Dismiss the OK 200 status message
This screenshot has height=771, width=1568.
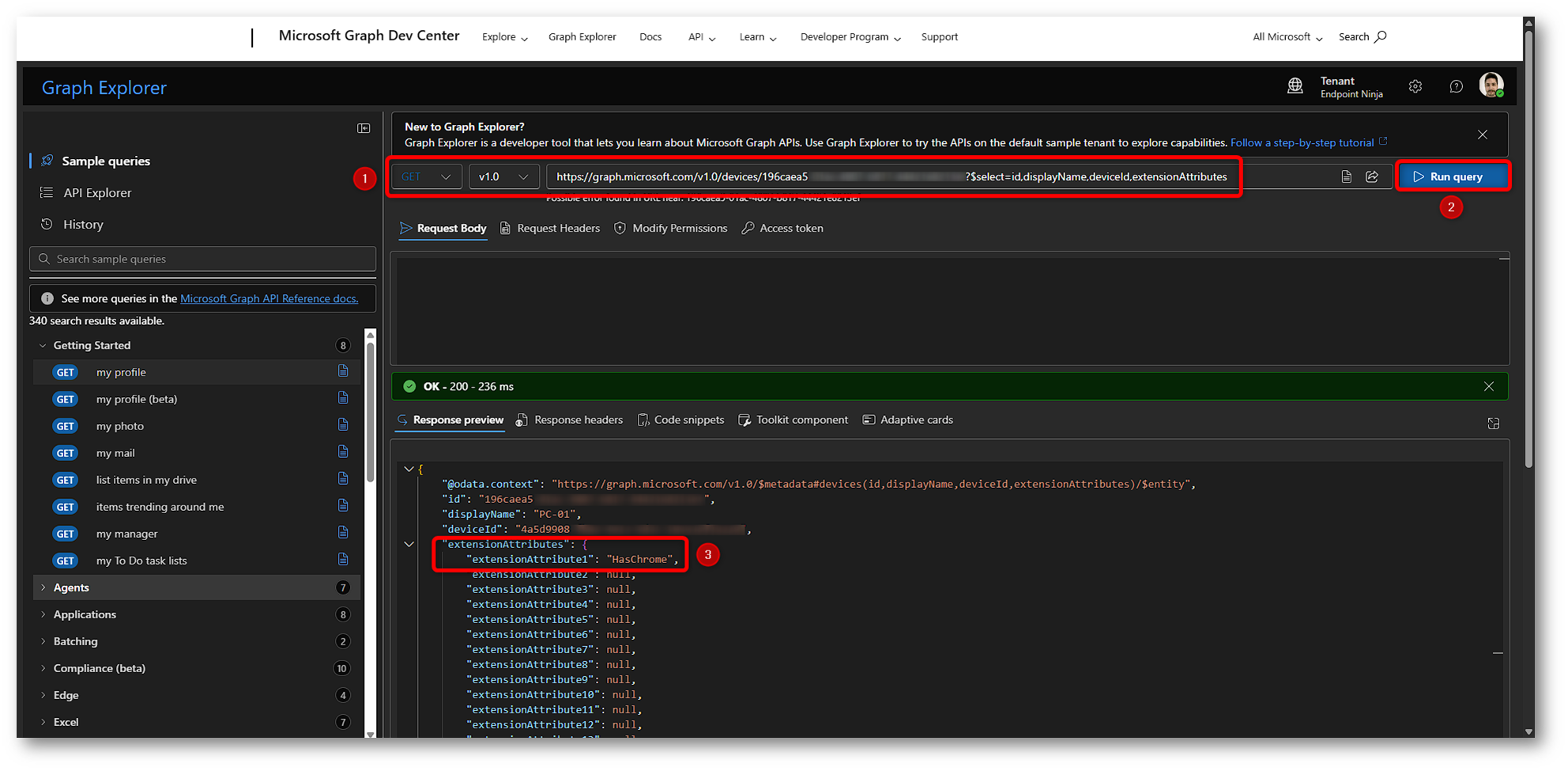click(1488, 387)
